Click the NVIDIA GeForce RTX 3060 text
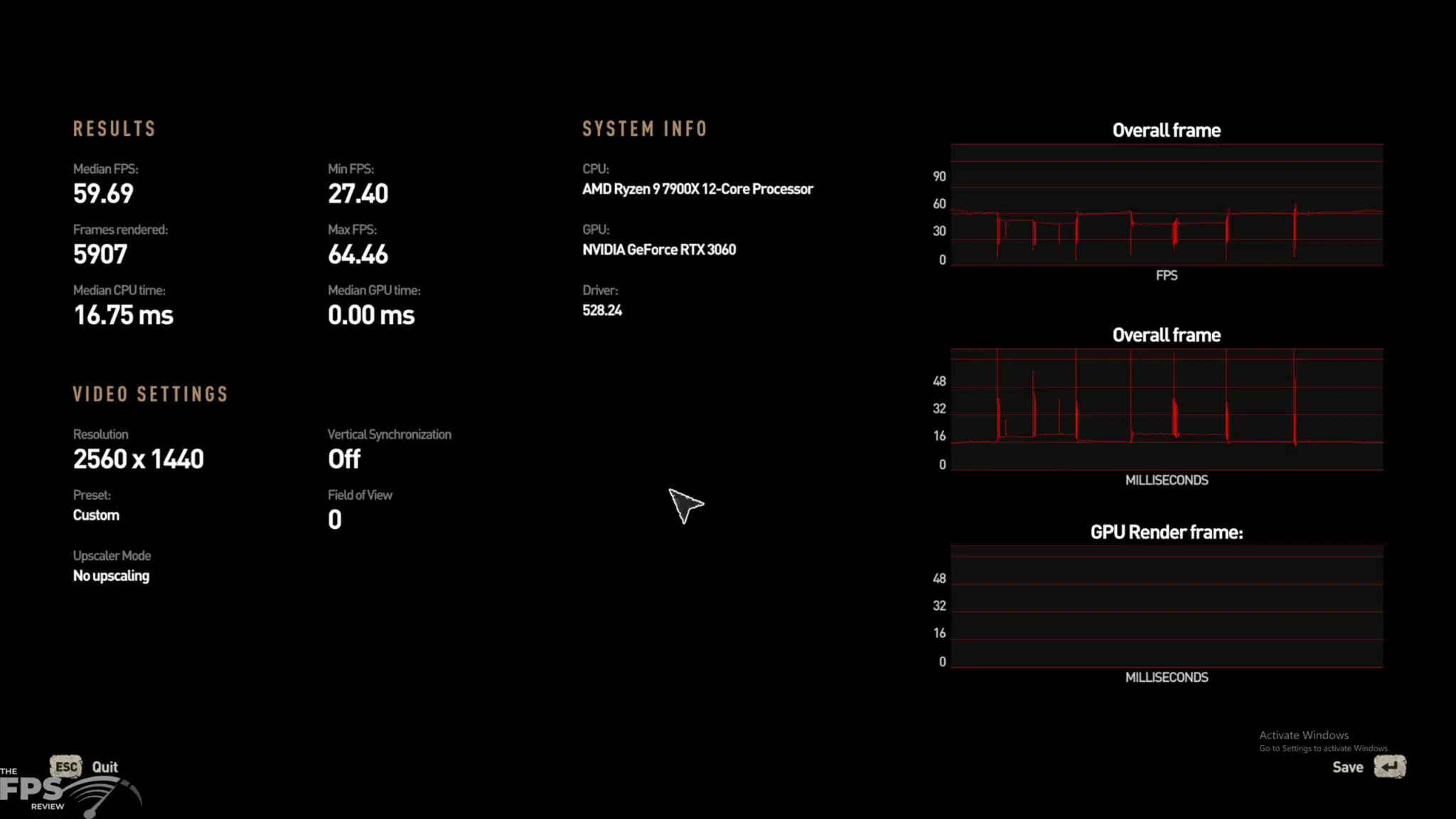 pos(659,250)
